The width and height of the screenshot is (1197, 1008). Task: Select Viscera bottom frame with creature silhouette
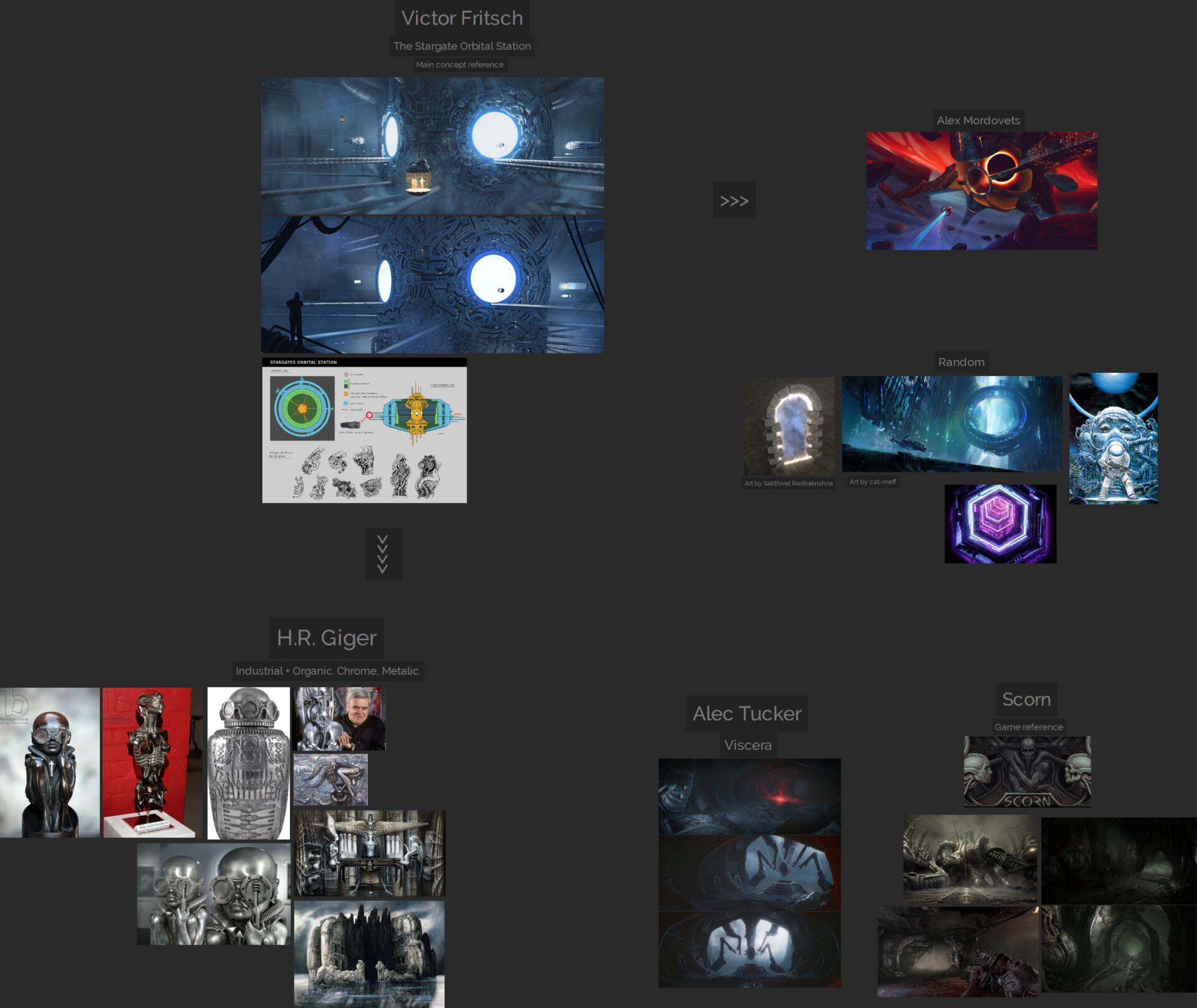click(x=749, y=949)
